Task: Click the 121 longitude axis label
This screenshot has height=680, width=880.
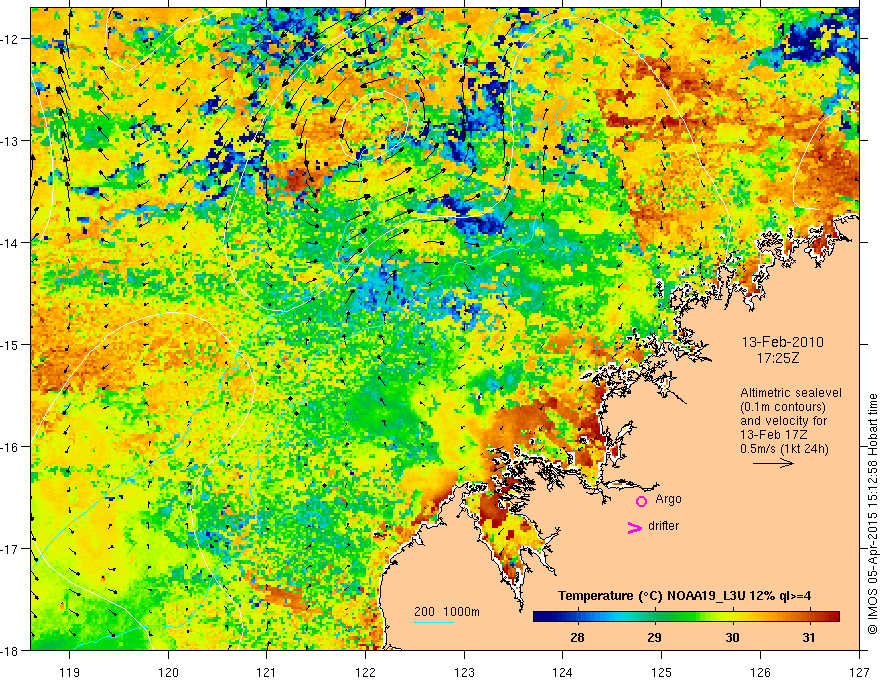Action: click(x=267, y=672)
